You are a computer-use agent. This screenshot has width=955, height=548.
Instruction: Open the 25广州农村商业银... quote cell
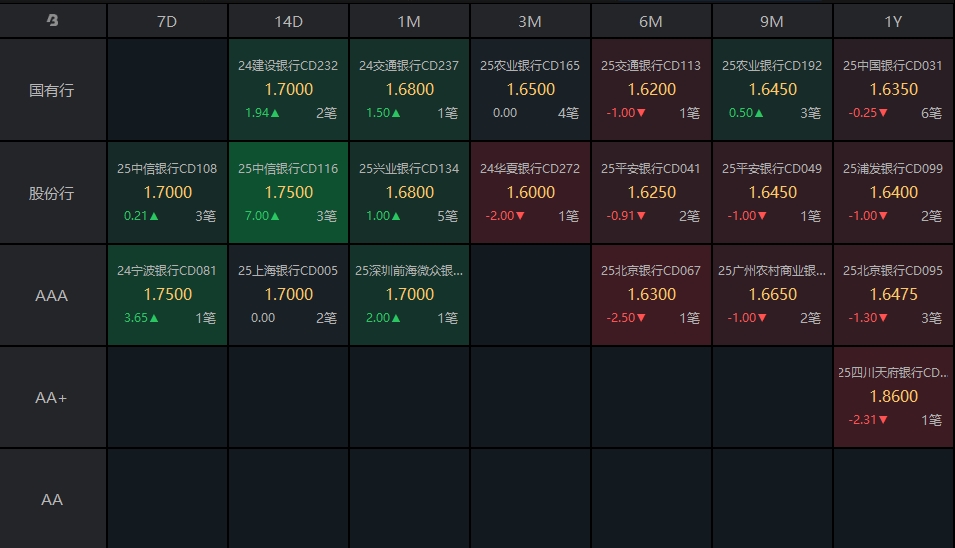tap(772, 295)
